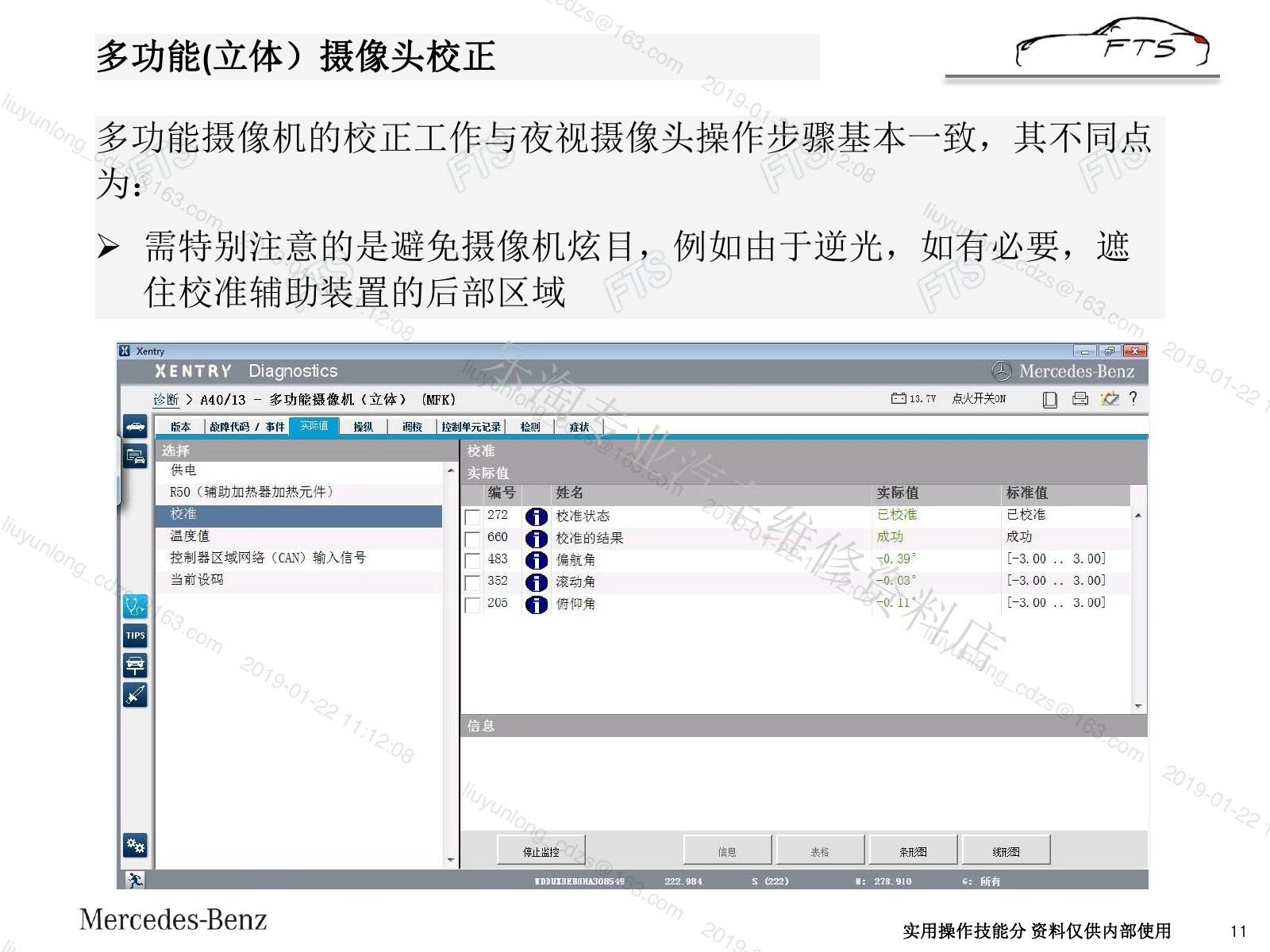Click the 停止监控 button
The image size is (1270, 952).
541,850
